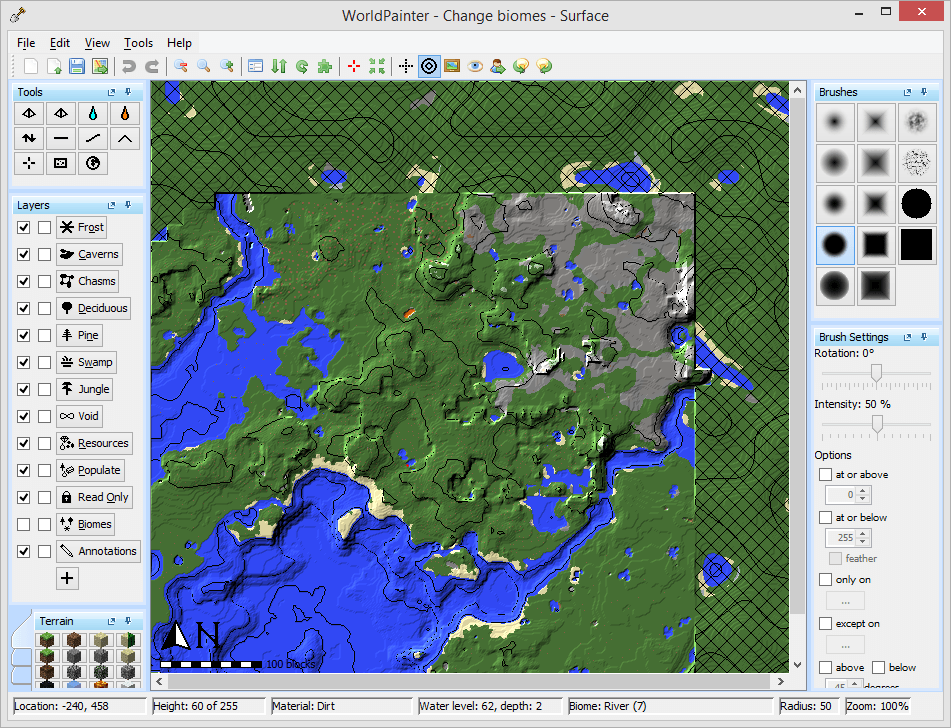Click the green inward arrows icon

(x=377, y=66)
